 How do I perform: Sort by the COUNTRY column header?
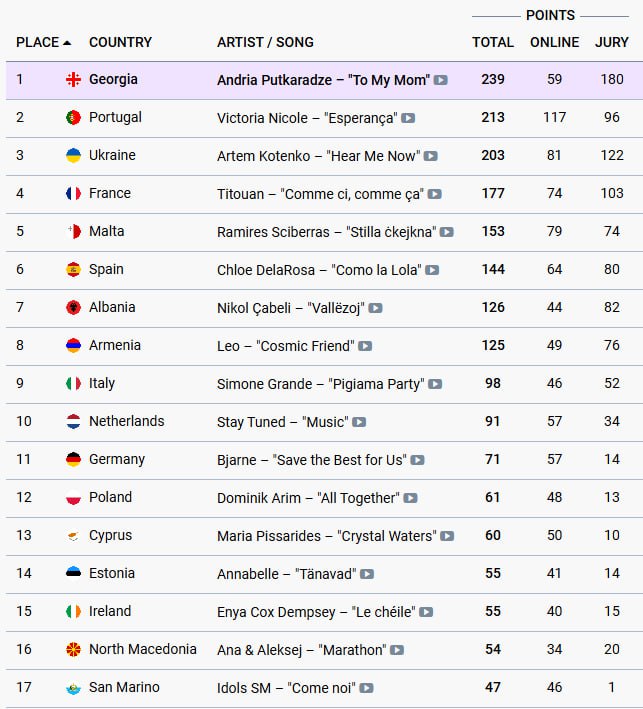[x=120, y=42]
